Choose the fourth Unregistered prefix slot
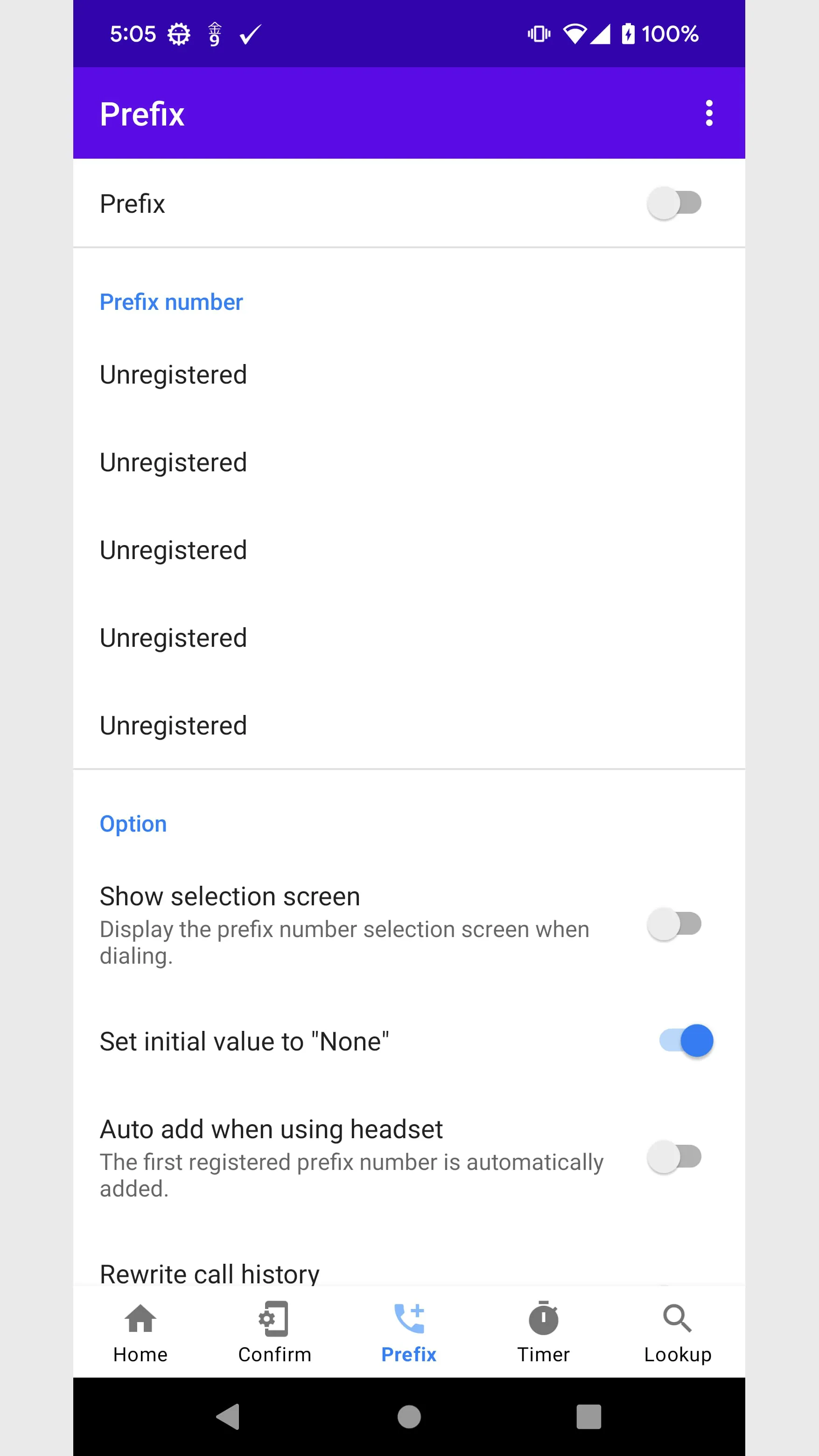The height and width of the screenshot is (1456, 819). pyautogui.click(x=174, y=637)
